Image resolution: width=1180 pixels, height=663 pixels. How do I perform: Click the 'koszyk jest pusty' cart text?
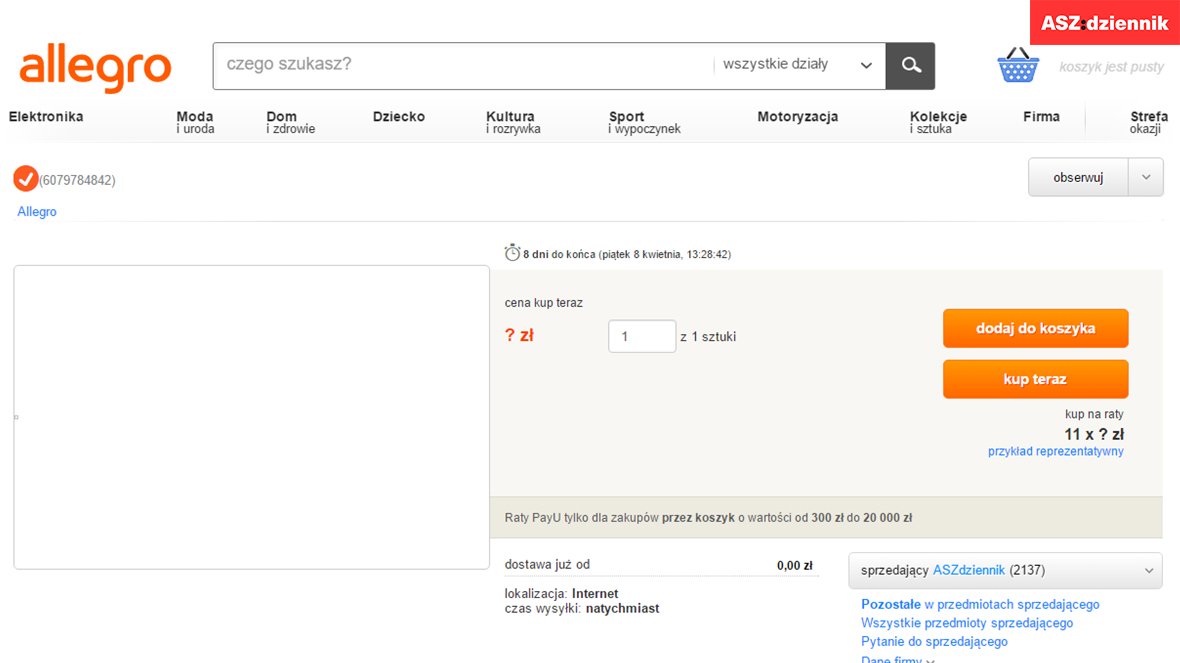point(1112,67)
